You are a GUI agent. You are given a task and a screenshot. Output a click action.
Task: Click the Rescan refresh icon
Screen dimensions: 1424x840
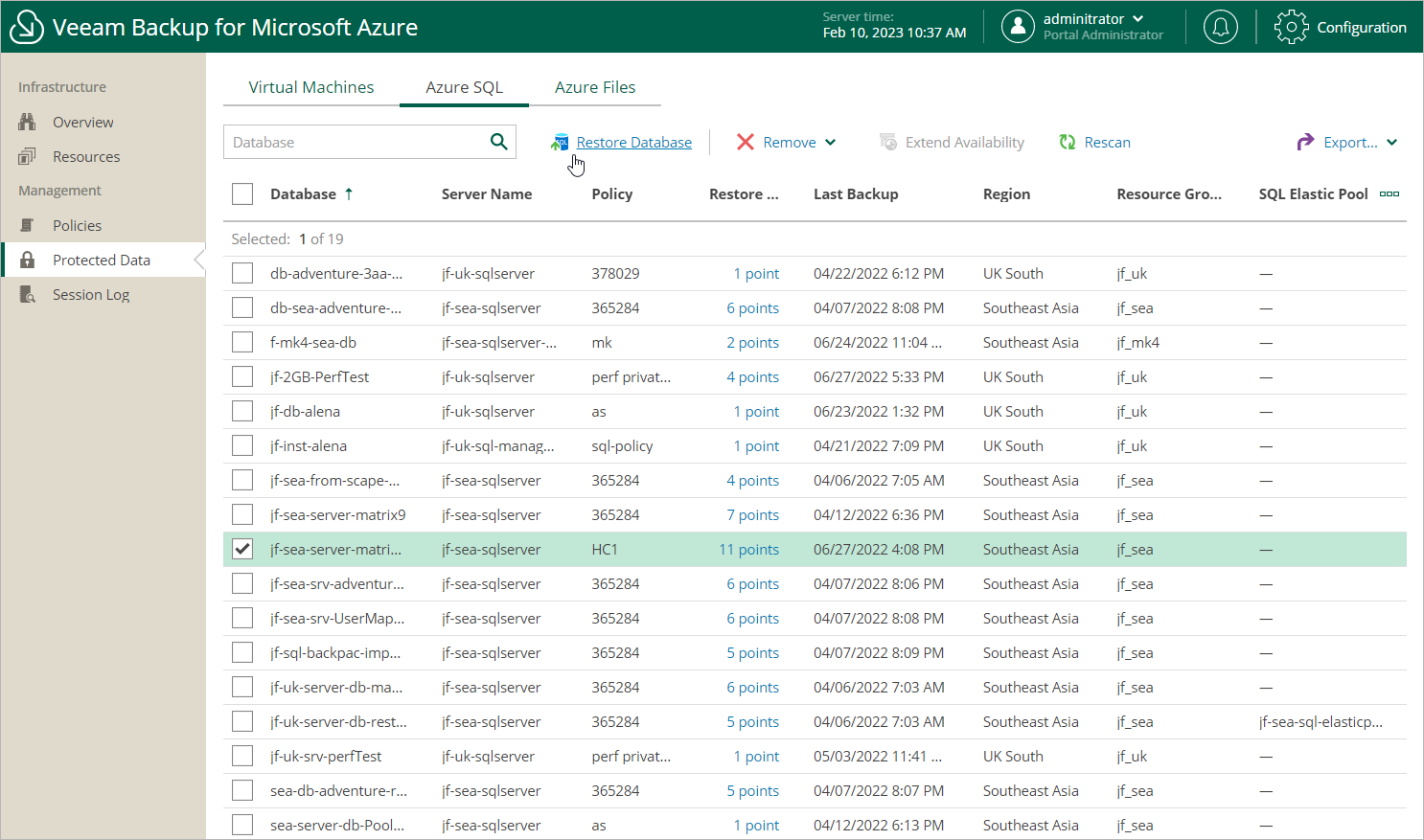(1068, 142)
